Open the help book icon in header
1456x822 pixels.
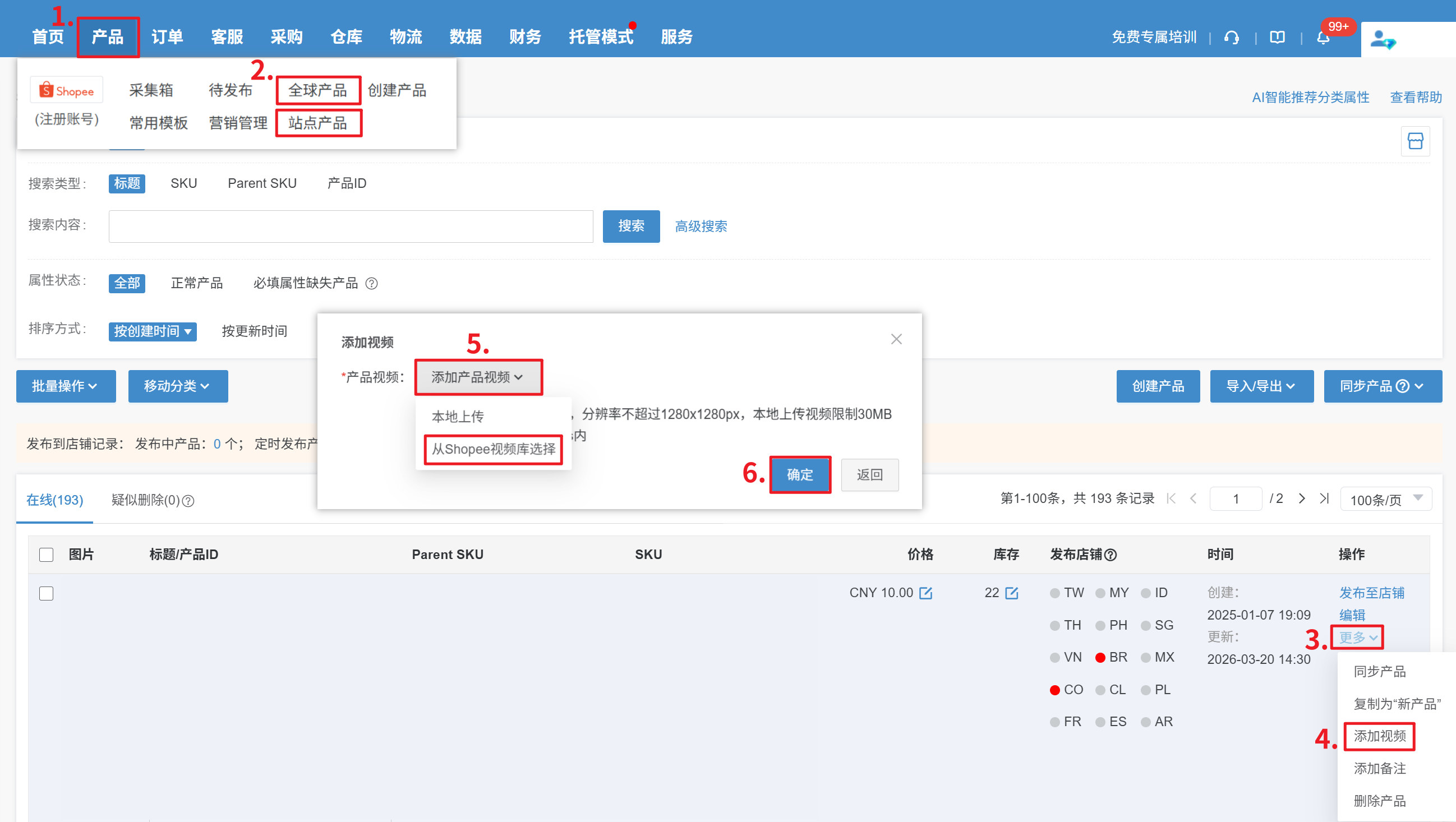pos(1277,37)
